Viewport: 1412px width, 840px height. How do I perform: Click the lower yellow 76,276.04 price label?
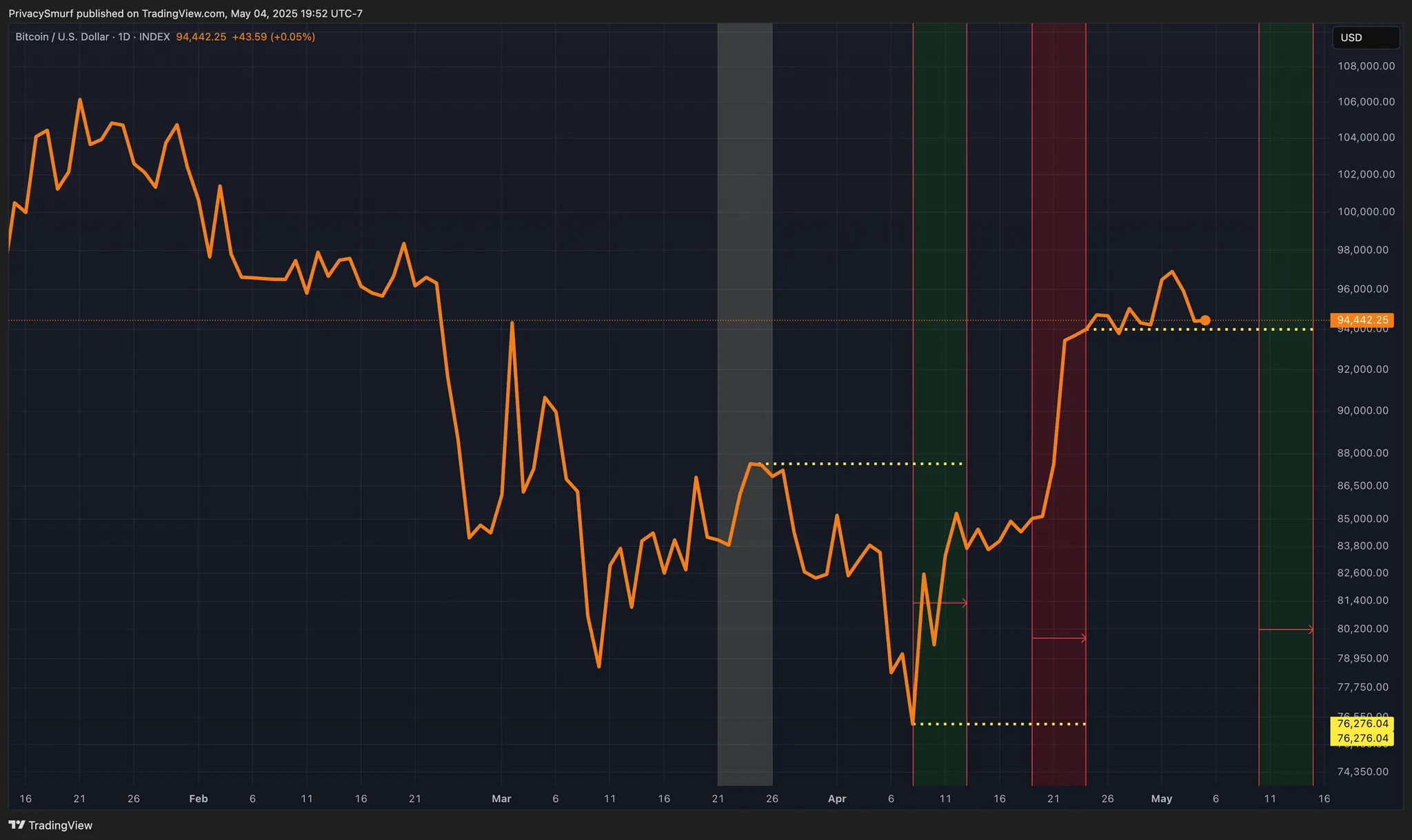(x=1362, y=739)
